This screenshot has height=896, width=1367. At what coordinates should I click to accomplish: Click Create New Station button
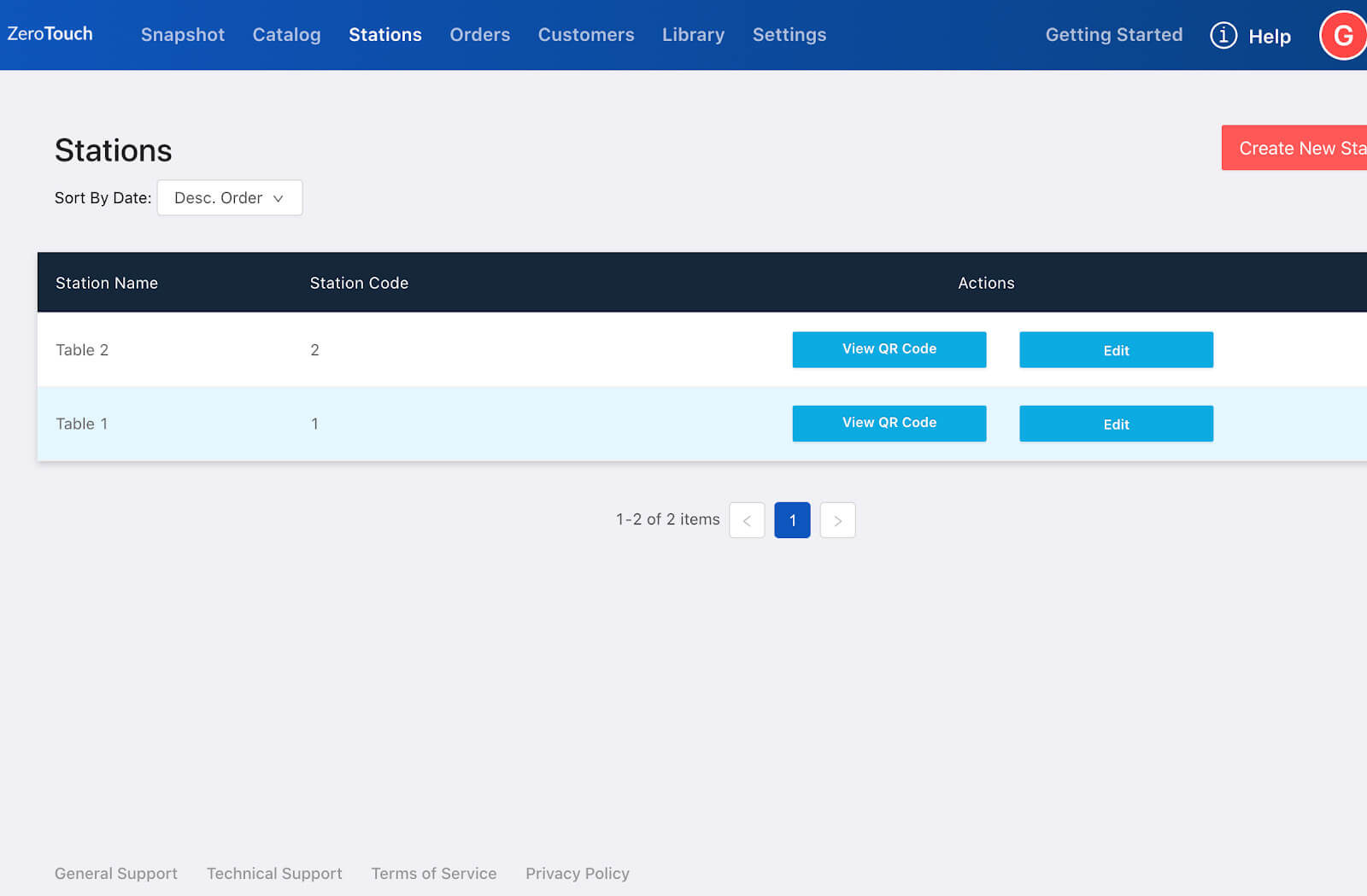[1294, 148]
